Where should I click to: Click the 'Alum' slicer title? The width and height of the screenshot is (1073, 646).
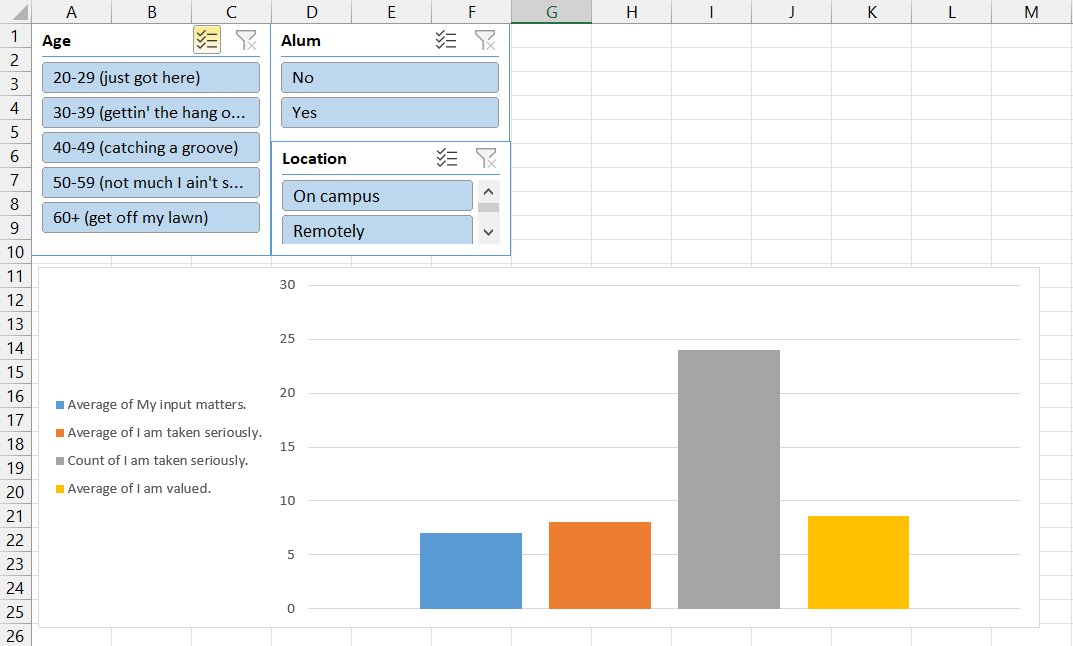pyautogui.click(x=300, y=41)
